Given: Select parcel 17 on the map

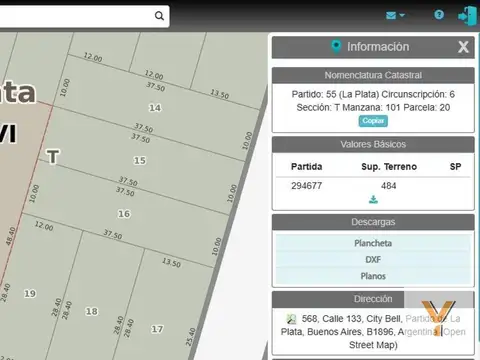Looking at the screenshot, I should coord(157,329).
